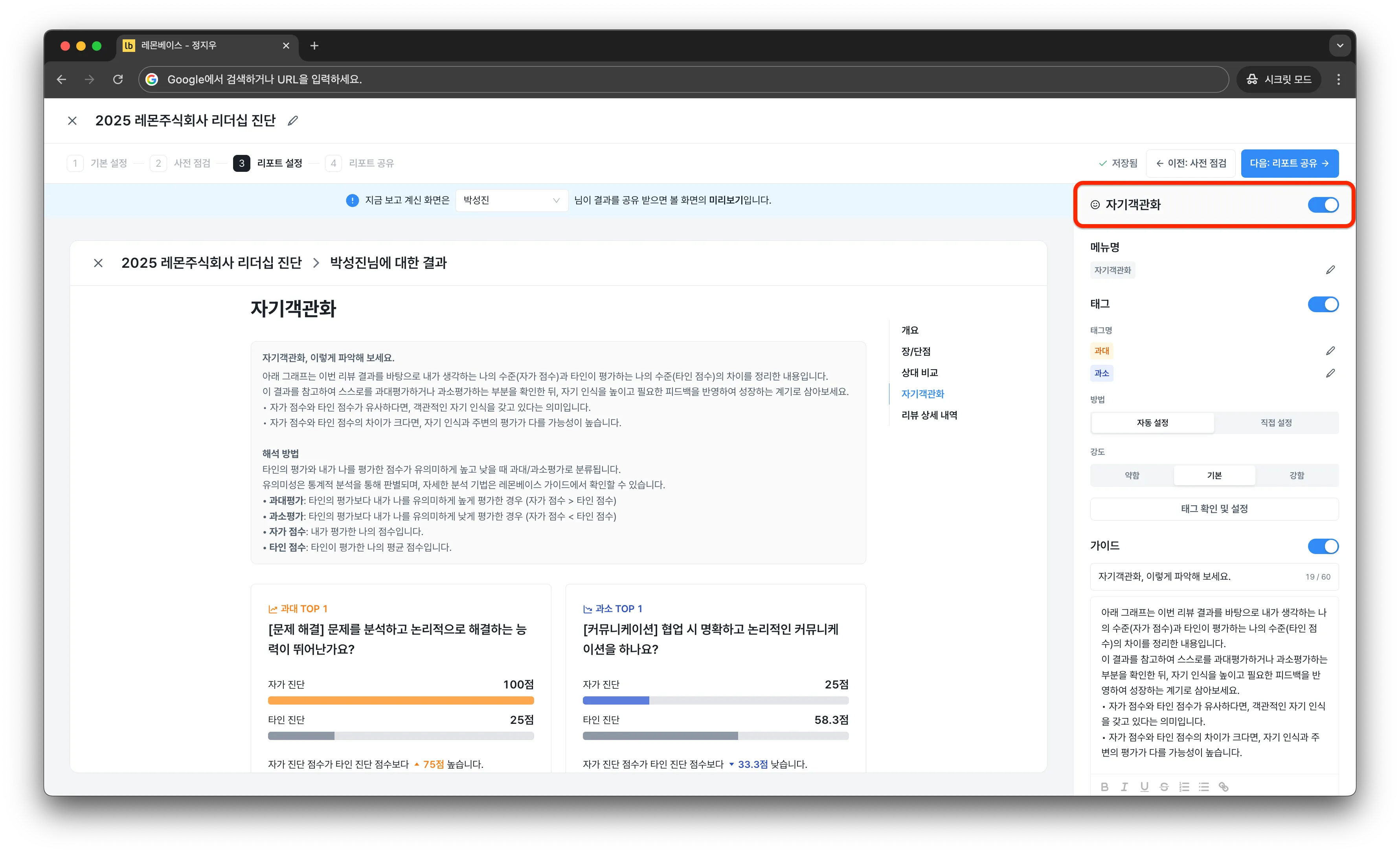This screenshot has width=1400, height=854.
Task: Apply strikethrough formatting in the guide editor
Action: click(1164, 787)
